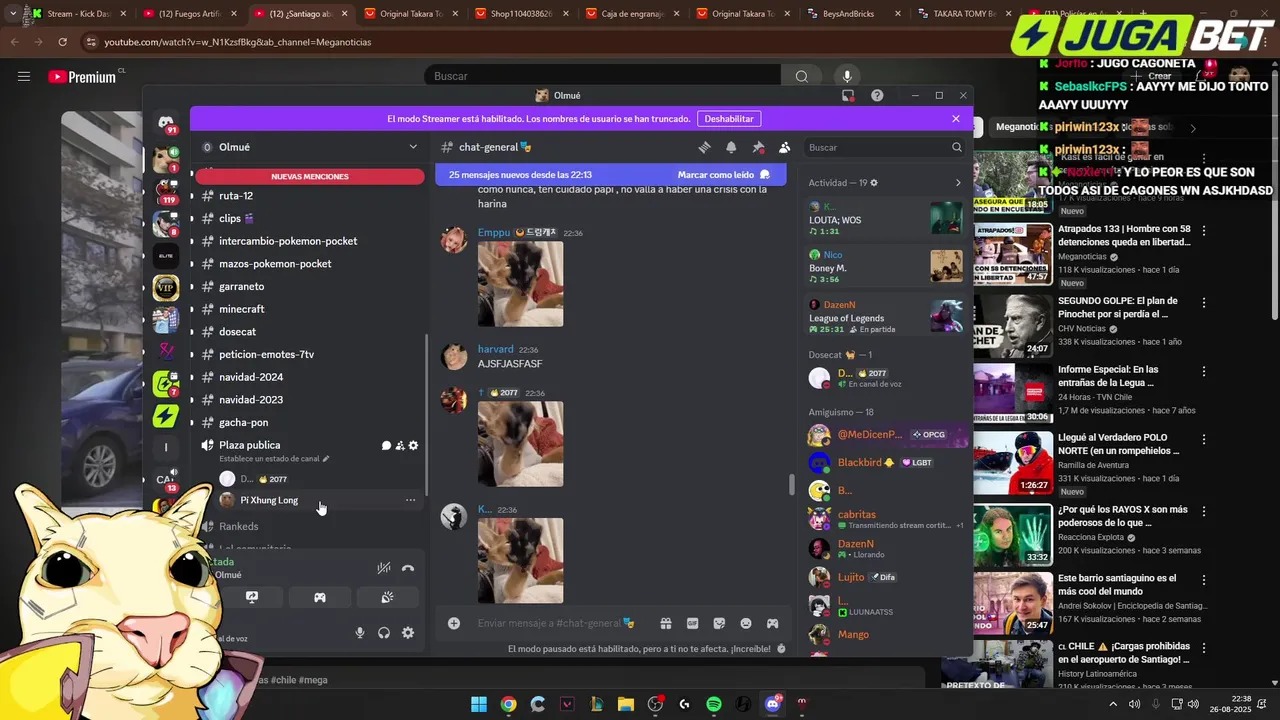
Task: Open the gift Nitro icon
Action: coord(666,623)
